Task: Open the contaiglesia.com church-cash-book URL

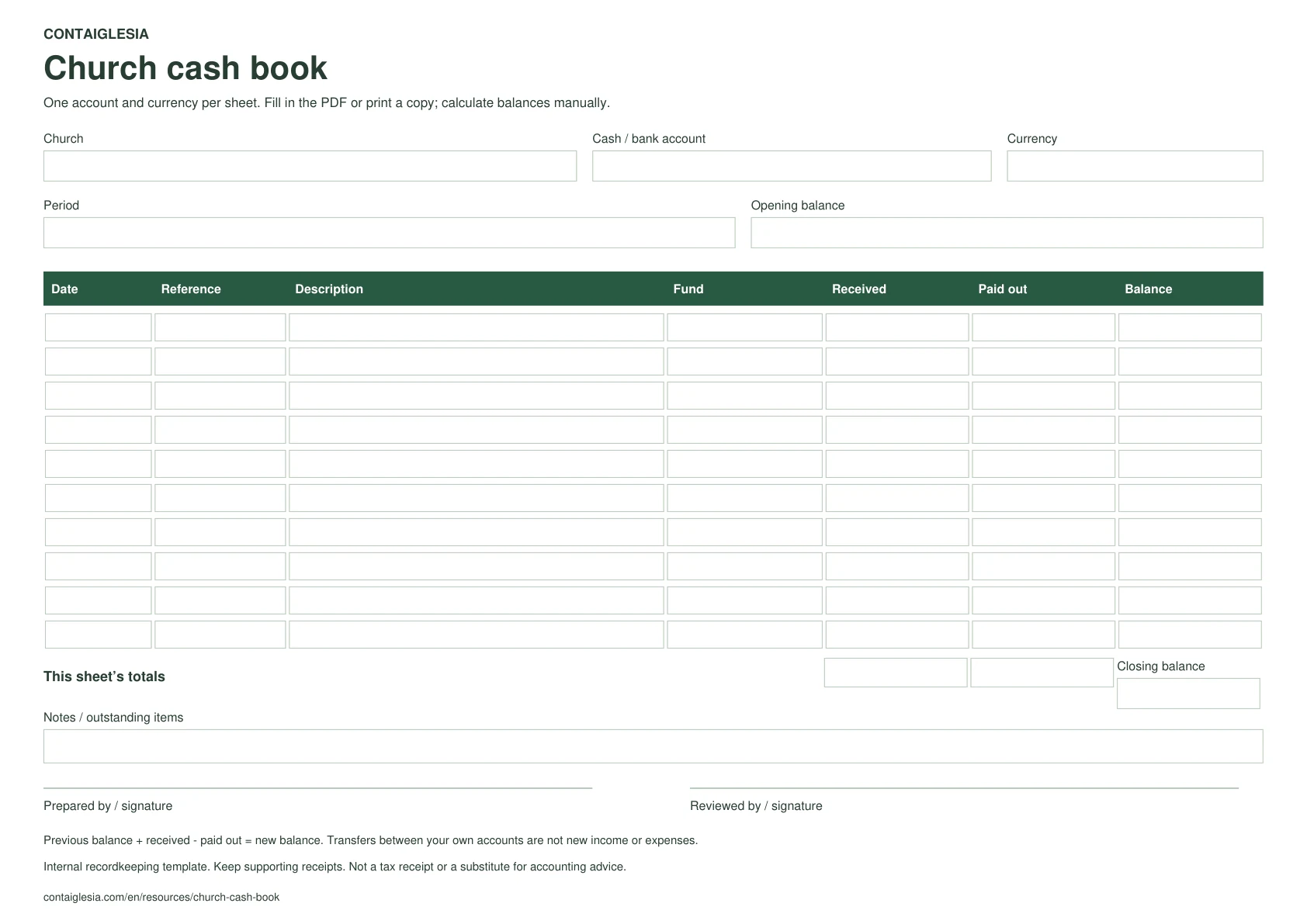Action: tap(161, 897)
